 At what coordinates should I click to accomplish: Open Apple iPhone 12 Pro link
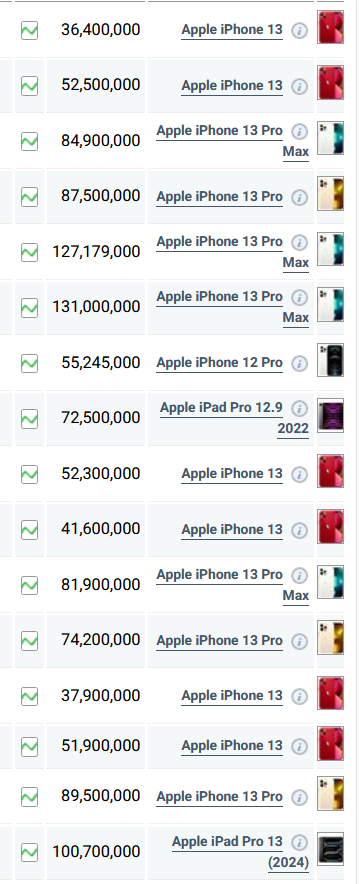click(219, 363)
